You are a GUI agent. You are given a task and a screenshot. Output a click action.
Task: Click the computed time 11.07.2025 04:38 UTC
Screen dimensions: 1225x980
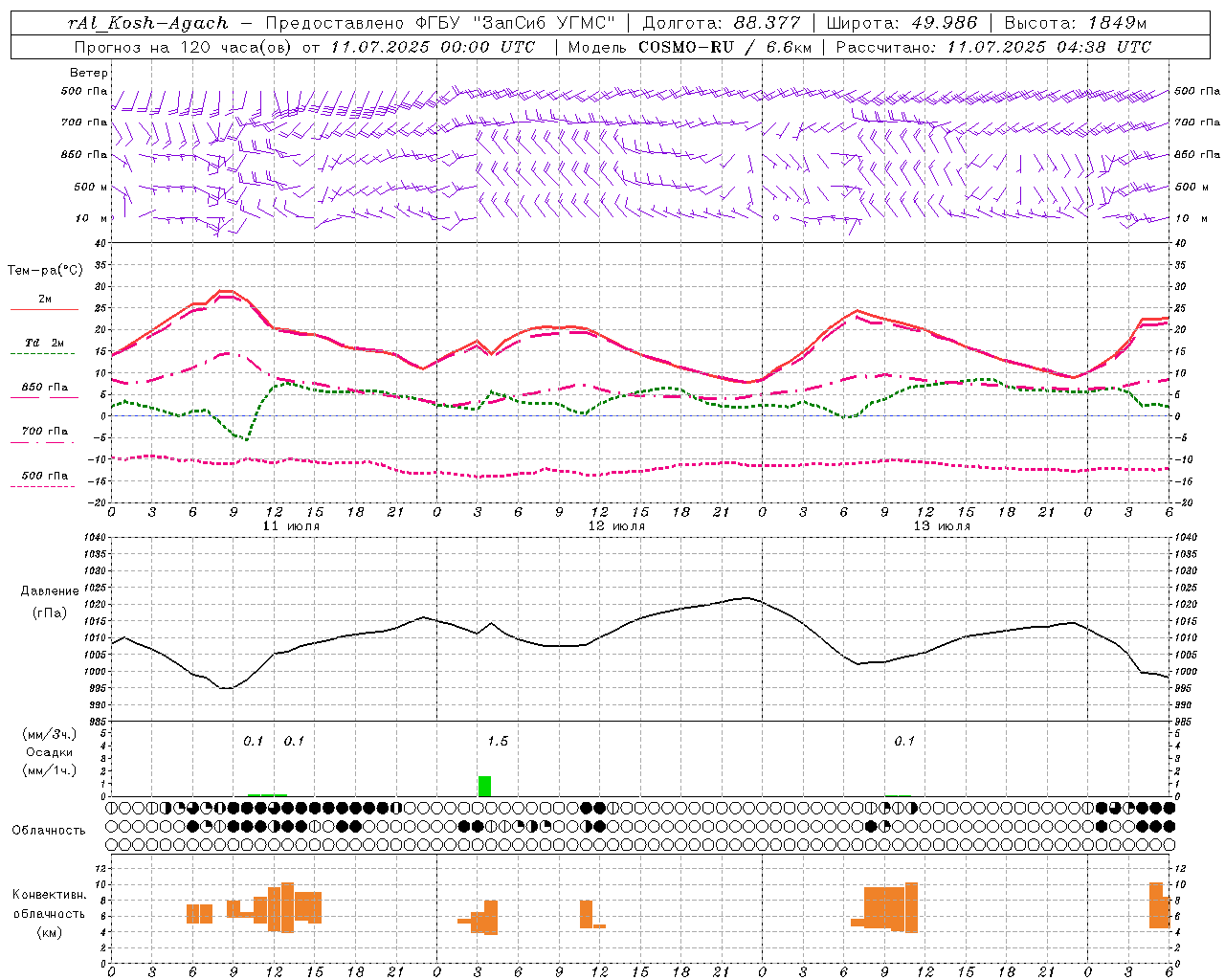point(1049,47)
